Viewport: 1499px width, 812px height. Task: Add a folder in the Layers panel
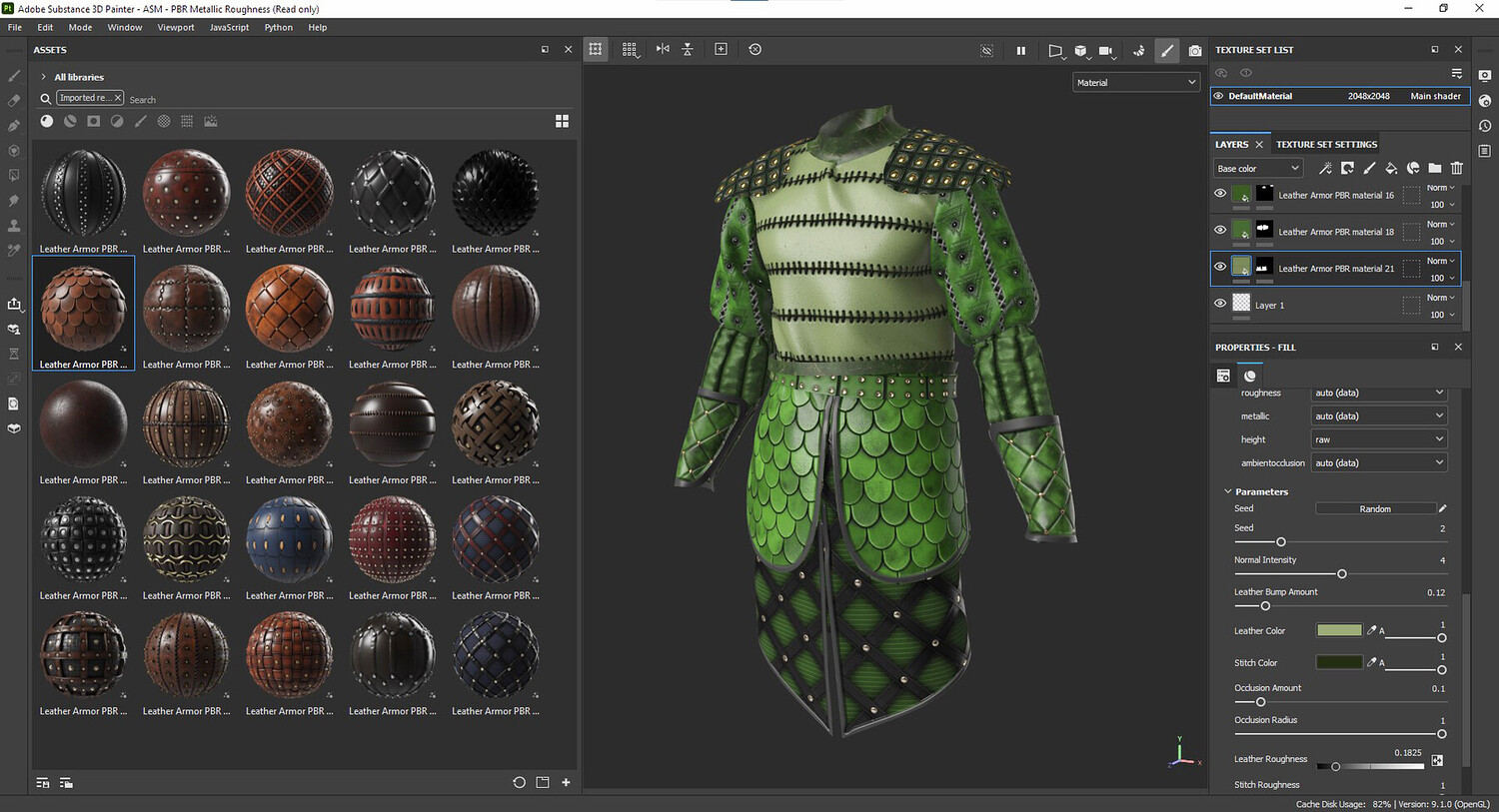pyautogui.click(x=1435, y=168)
